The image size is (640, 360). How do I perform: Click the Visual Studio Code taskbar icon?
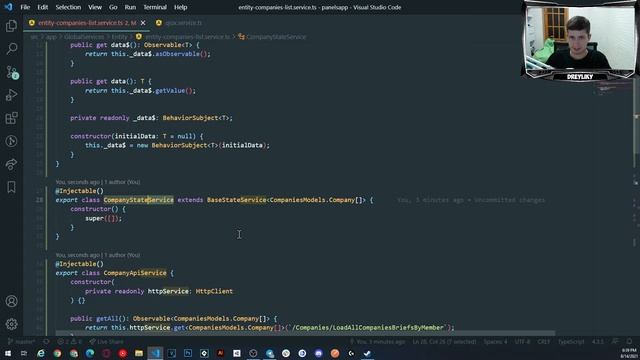pos(155,353)
